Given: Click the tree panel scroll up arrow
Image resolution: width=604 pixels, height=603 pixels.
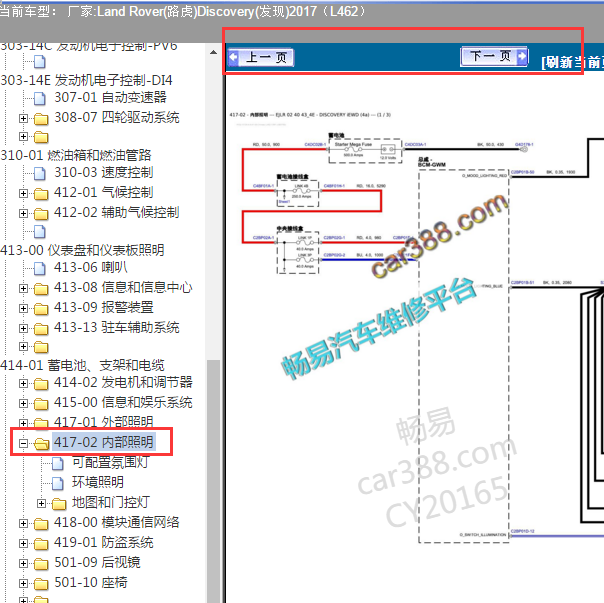Looking at the screenshot, I should point(213,52).
